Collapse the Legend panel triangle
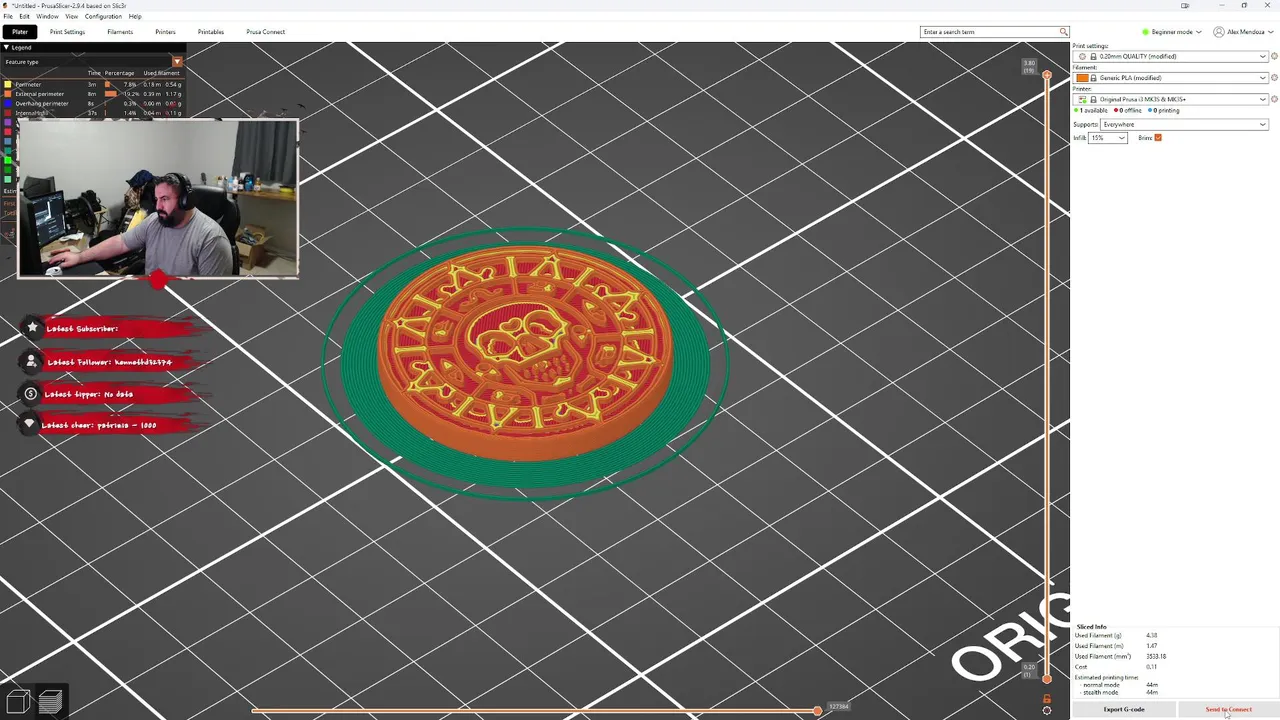The height and width of the screenshot is (720, 1280). (6, 47)
